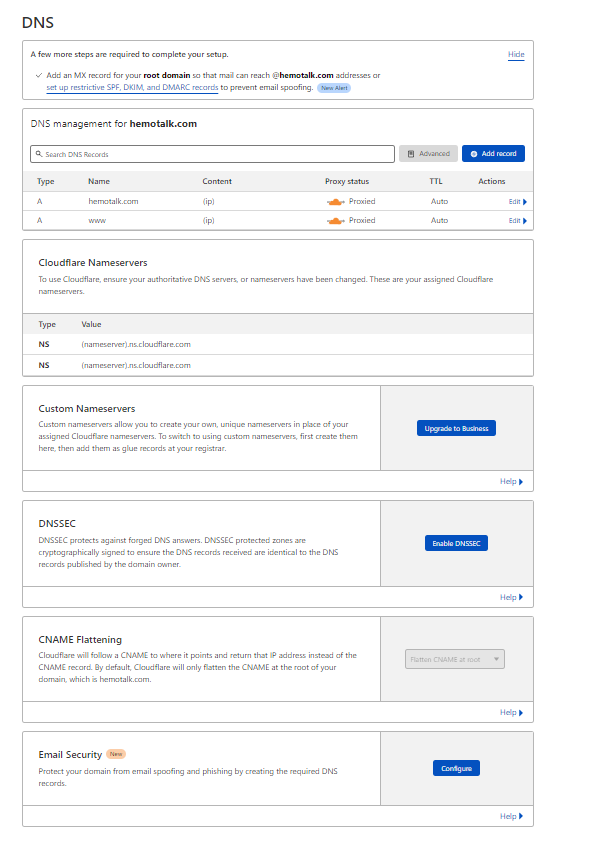This screenshot has height=850, width=600.
Task: Open Edit for the hemotalk.com A record
Action: pos(517,201)
